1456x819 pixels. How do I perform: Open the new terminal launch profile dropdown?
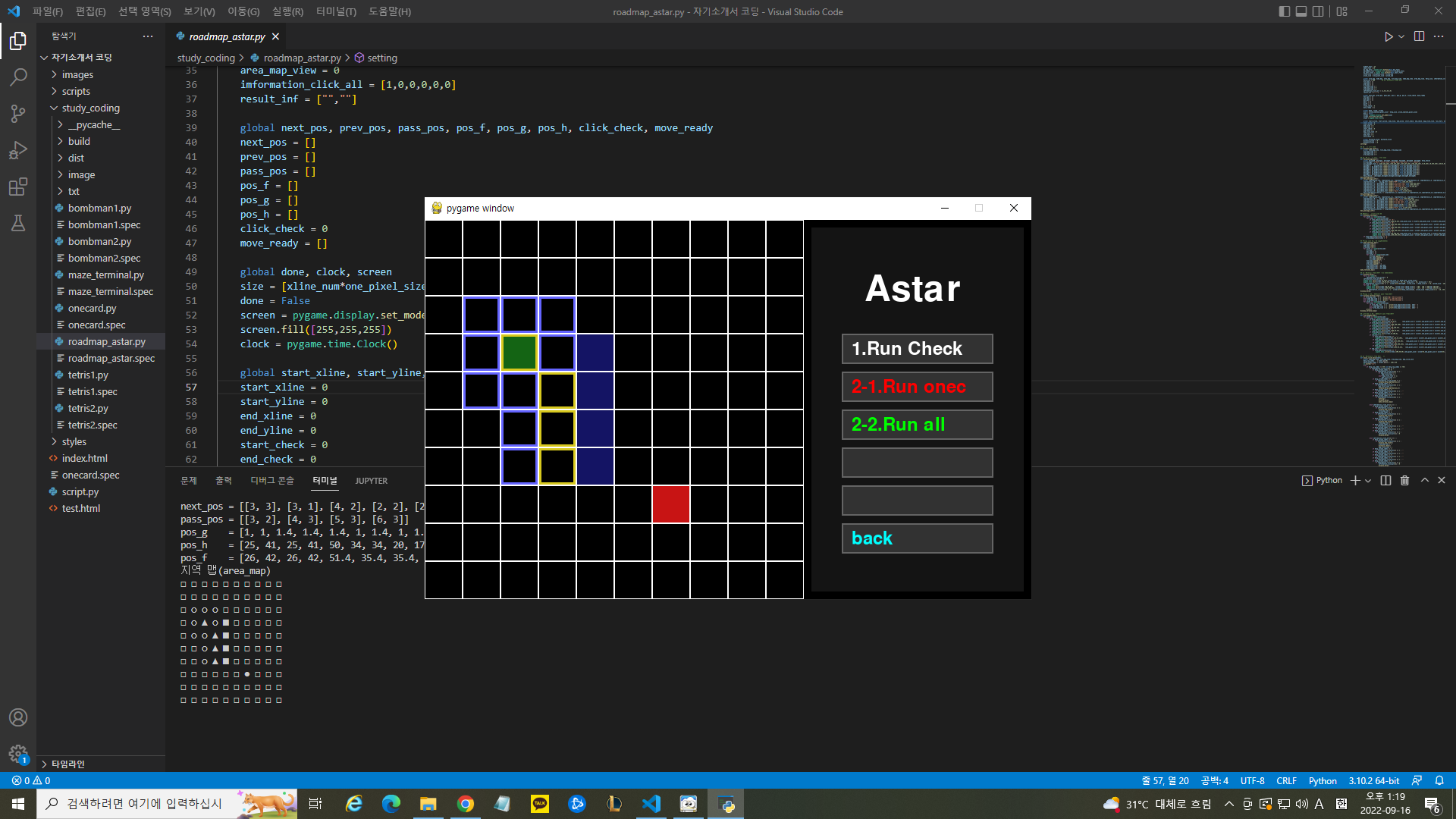coord(1368,481)
